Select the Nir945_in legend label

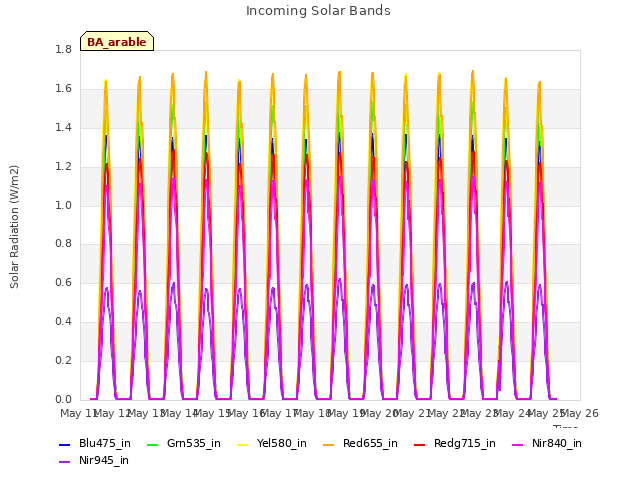(x=104, y=461)
